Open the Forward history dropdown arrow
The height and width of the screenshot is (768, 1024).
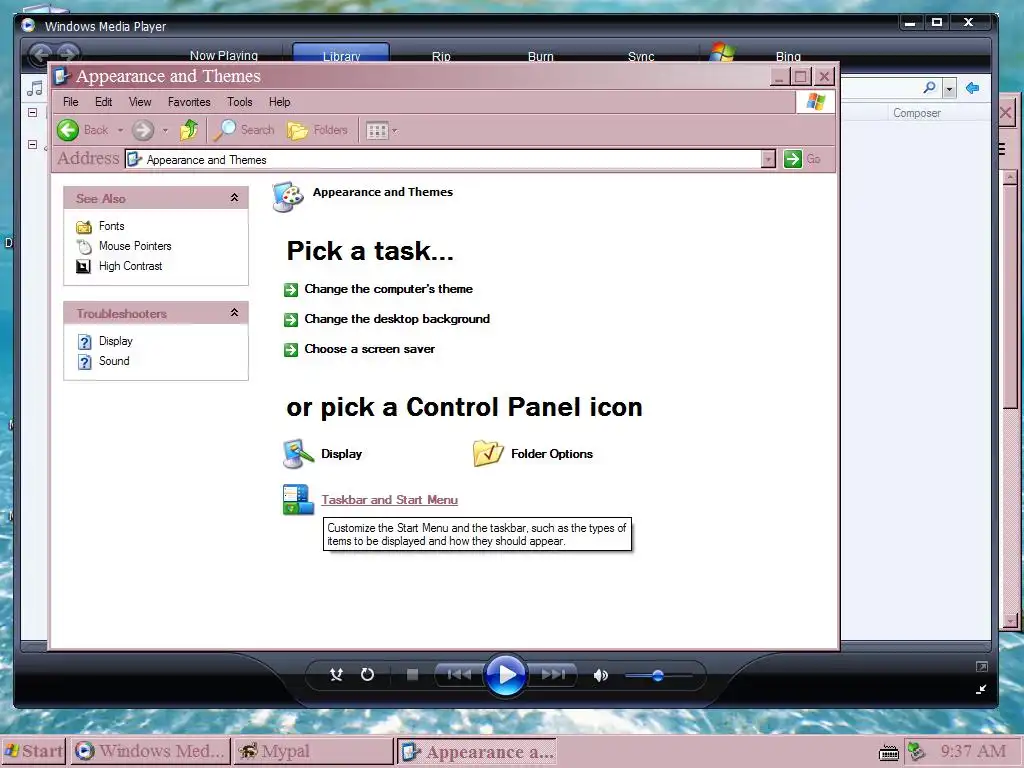click(x=165, y=130)
